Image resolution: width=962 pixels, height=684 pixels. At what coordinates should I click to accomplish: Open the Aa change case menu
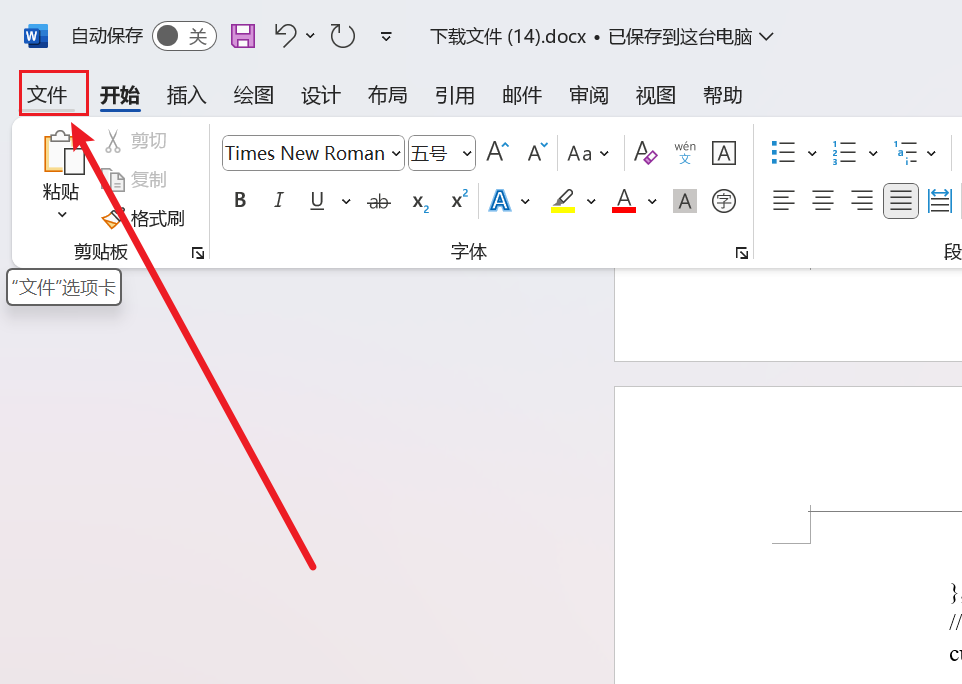[588, 153]
